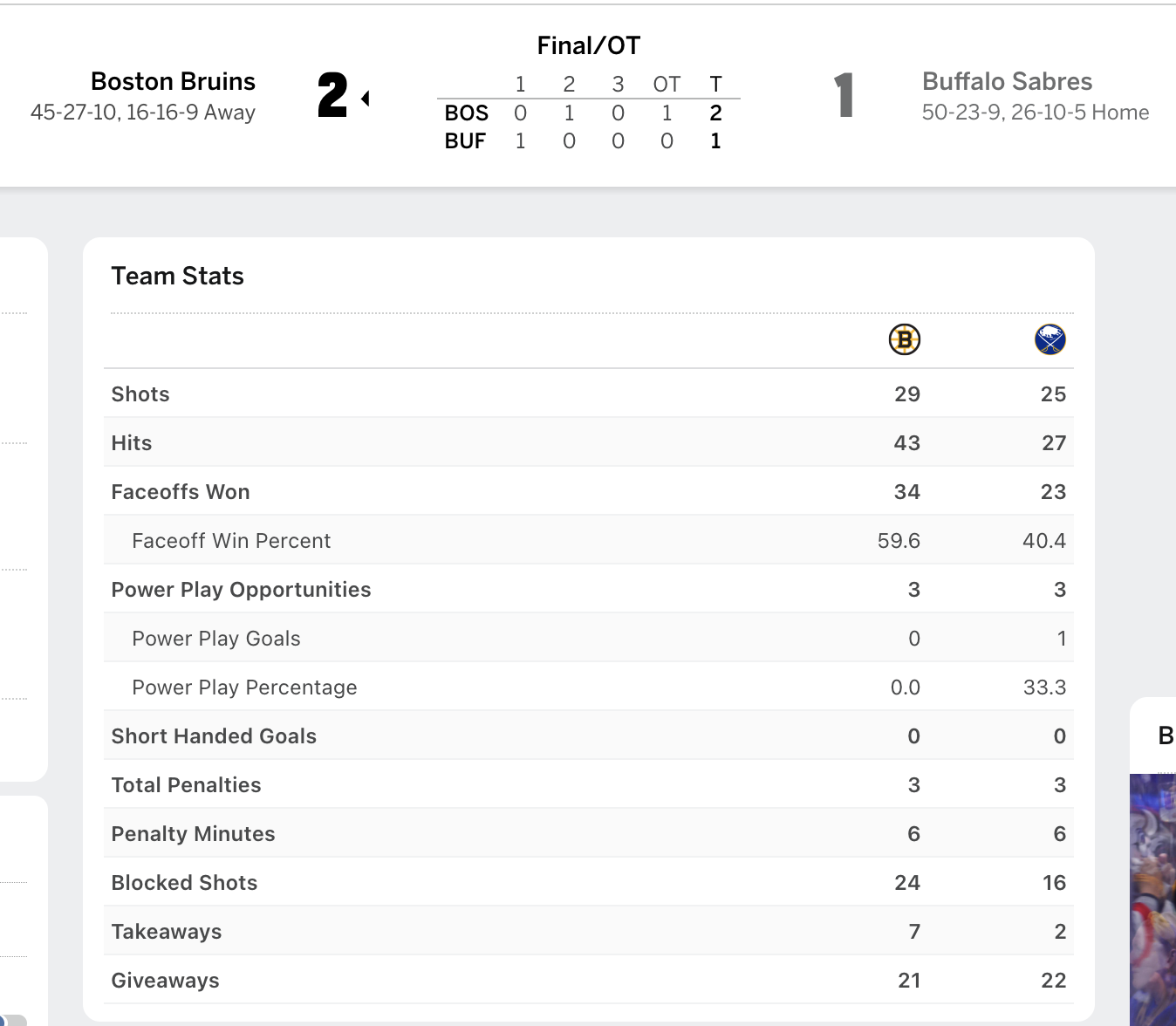Viewport: 1176px width, 1026px height.
Task: Click the Giveaways stat row
Action: [x=589, y=980]
